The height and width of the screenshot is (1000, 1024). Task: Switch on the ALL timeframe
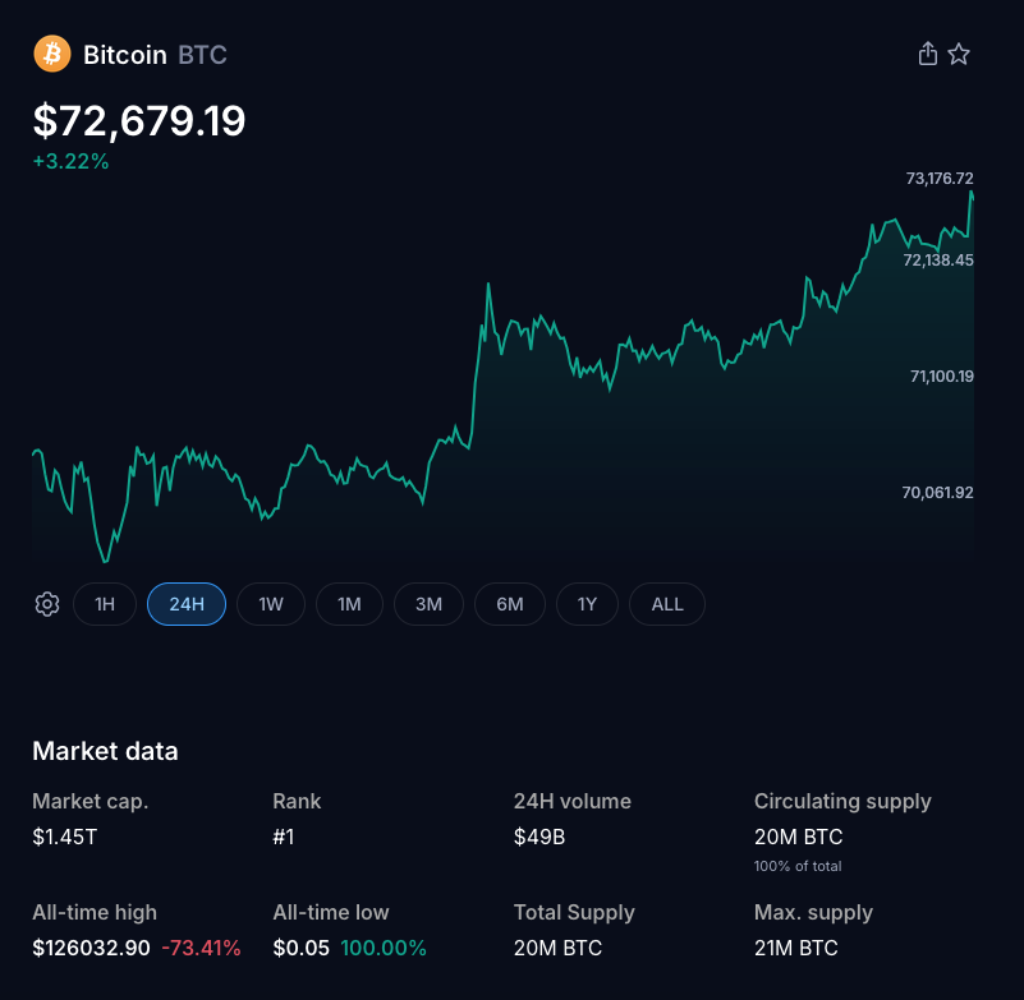[x=666, y=604]
